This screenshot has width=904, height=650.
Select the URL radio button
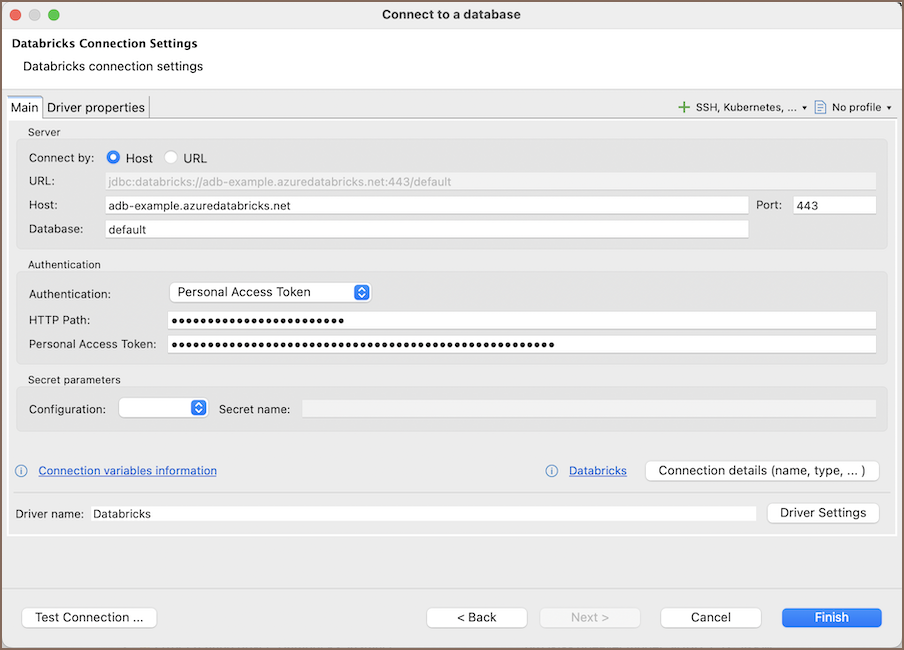pos(171,158)
